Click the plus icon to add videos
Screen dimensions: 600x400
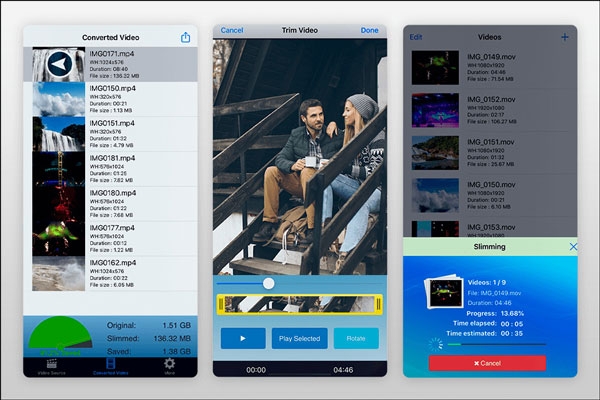click(x=565, y=37)
